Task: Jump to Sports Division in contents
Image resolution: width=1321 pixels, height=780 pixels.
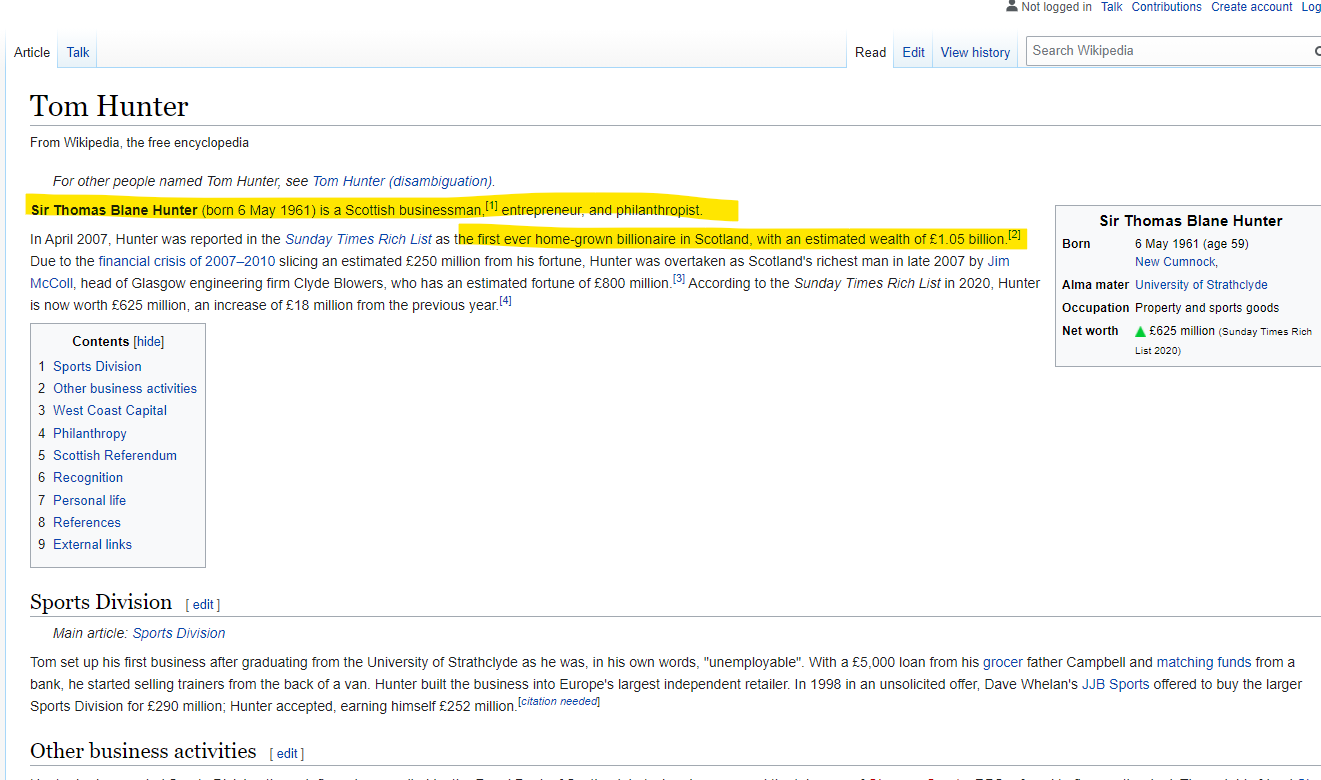Action: click(x=97, y=366)
